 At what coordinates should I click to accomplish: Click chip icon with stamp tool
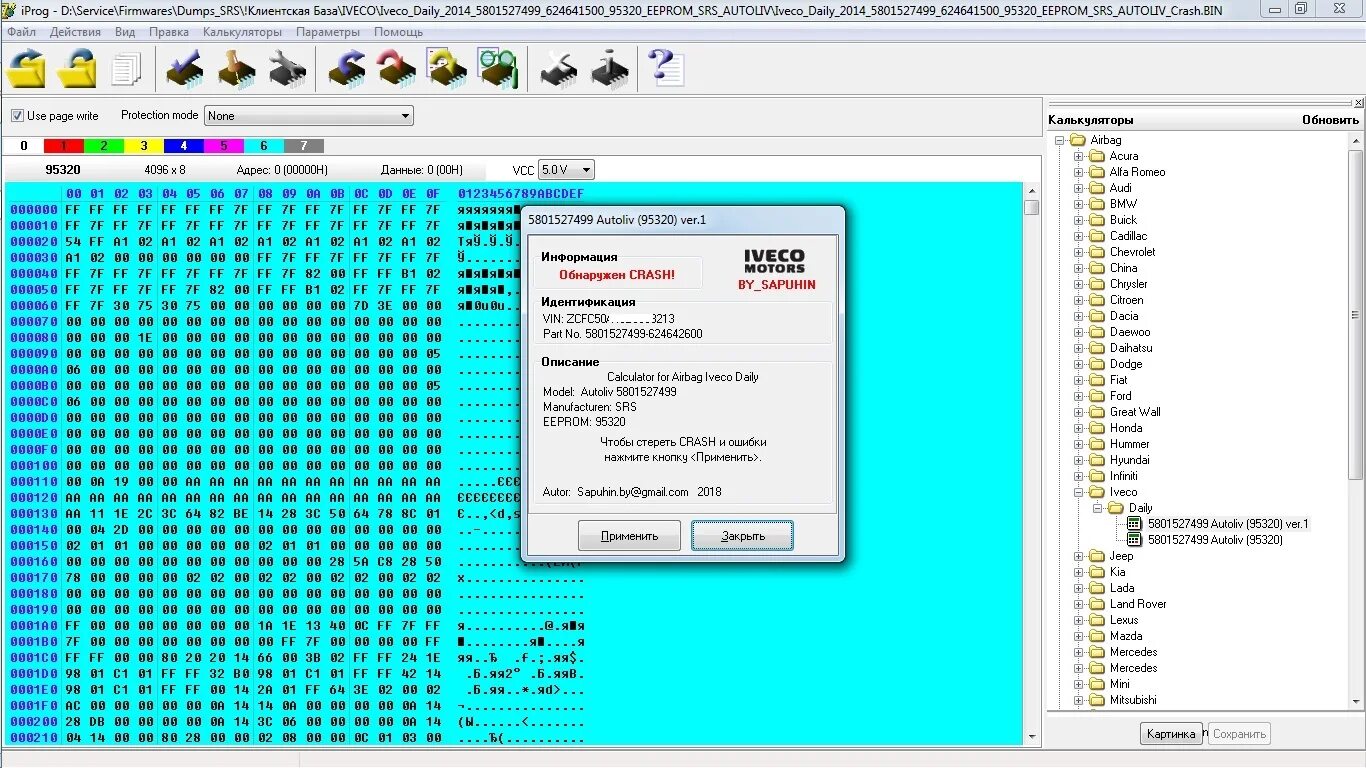pyautogui.click(x=236, y=68)
